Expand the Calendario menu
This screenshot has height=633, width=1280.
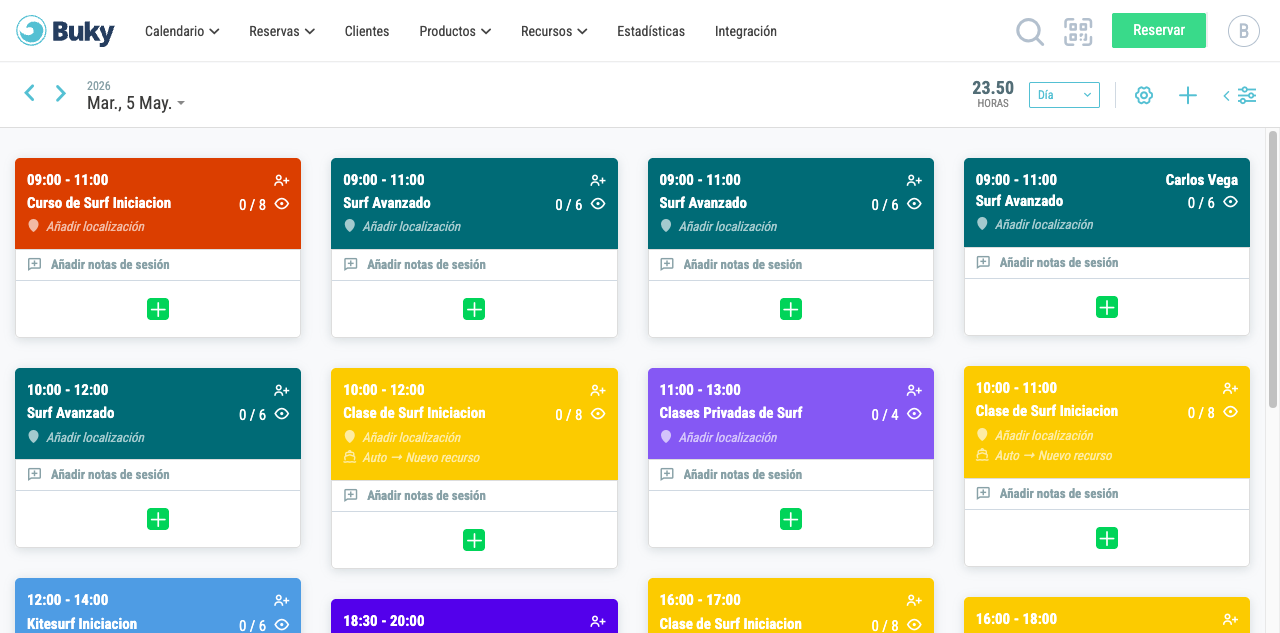pos(182,31)
